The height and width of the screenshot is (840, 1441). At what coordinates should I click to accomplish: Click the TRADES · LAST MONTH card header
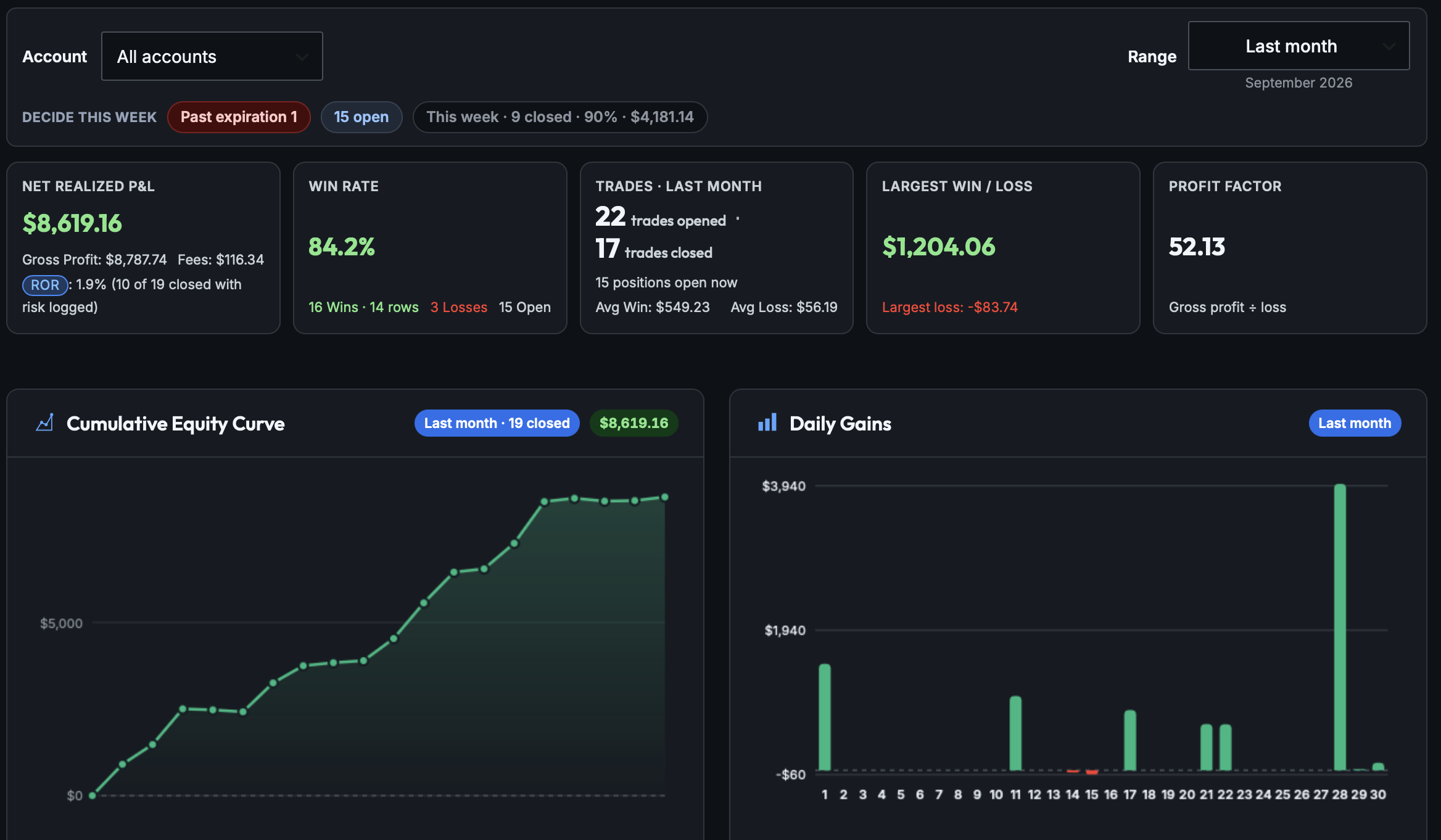[x=679, y=186]
